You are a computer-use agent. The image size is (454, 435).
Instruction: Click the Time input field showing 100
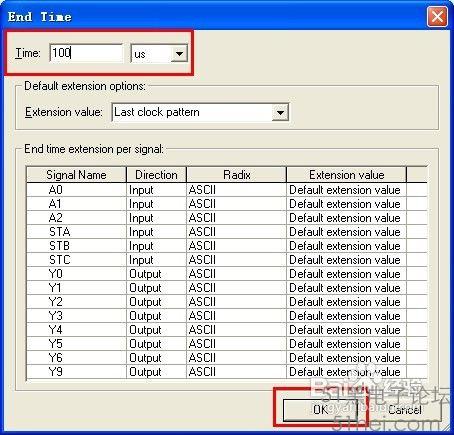pyautogui.click(x=86, y=53)
